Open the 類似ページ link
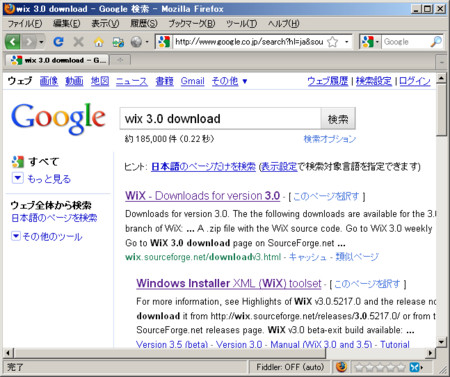The width and height of the screenshot is (450, 377). (357, 257)
